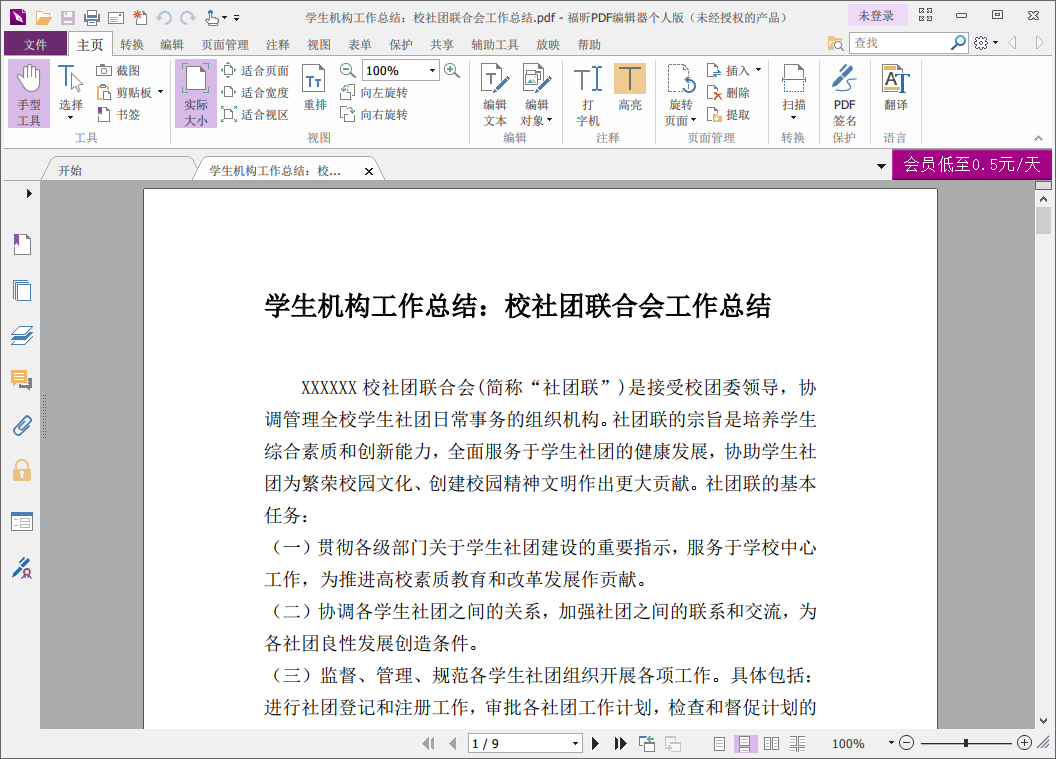Open the 100% zoom combo box in ribbon
Image resolution: width=1056 pixels, height=759 pixels.
pos(401,70)
